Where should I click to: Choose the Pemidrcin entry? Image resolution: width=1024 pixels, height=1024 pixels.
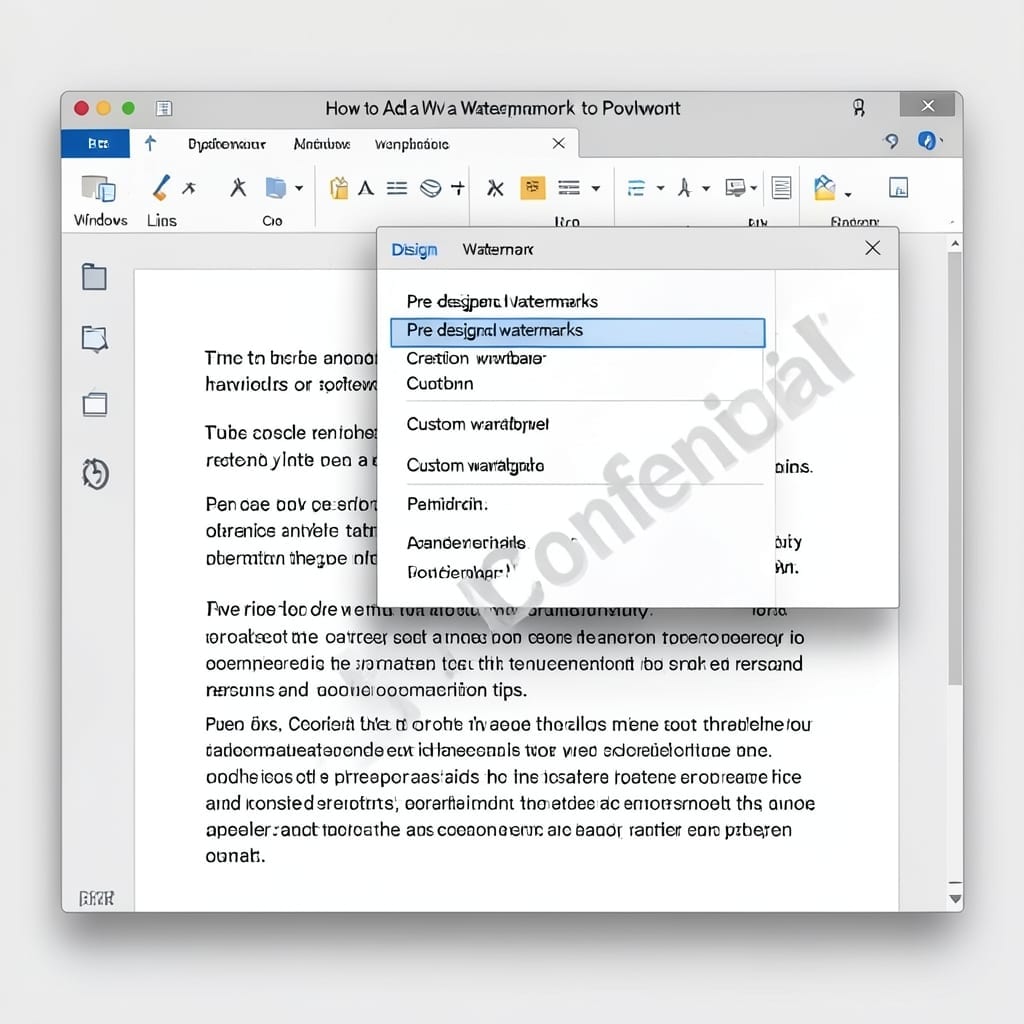(447, 504)
